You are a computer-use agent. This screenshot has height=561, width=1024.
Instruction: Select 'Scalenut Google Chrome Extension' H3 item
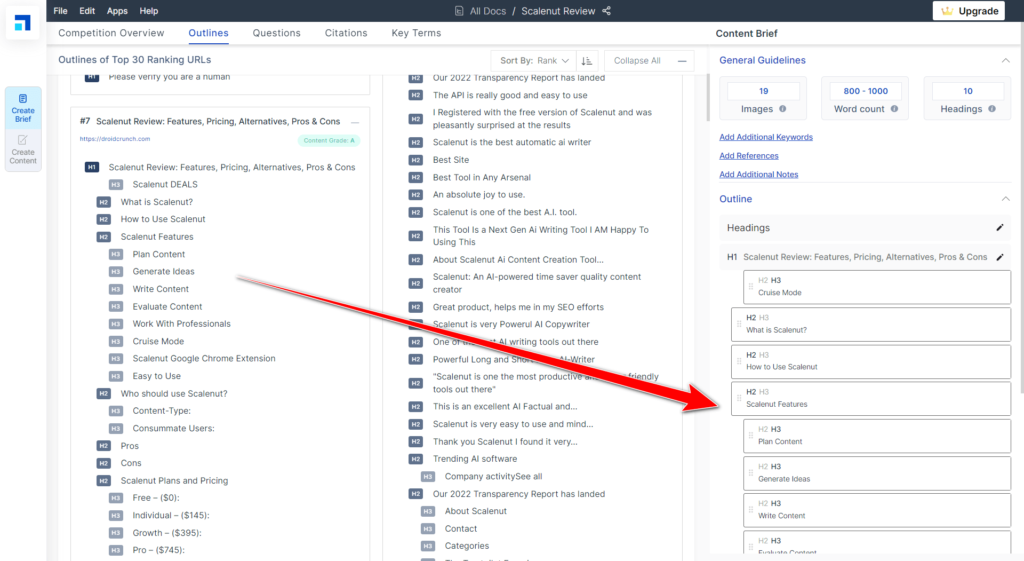click(204, 359)
